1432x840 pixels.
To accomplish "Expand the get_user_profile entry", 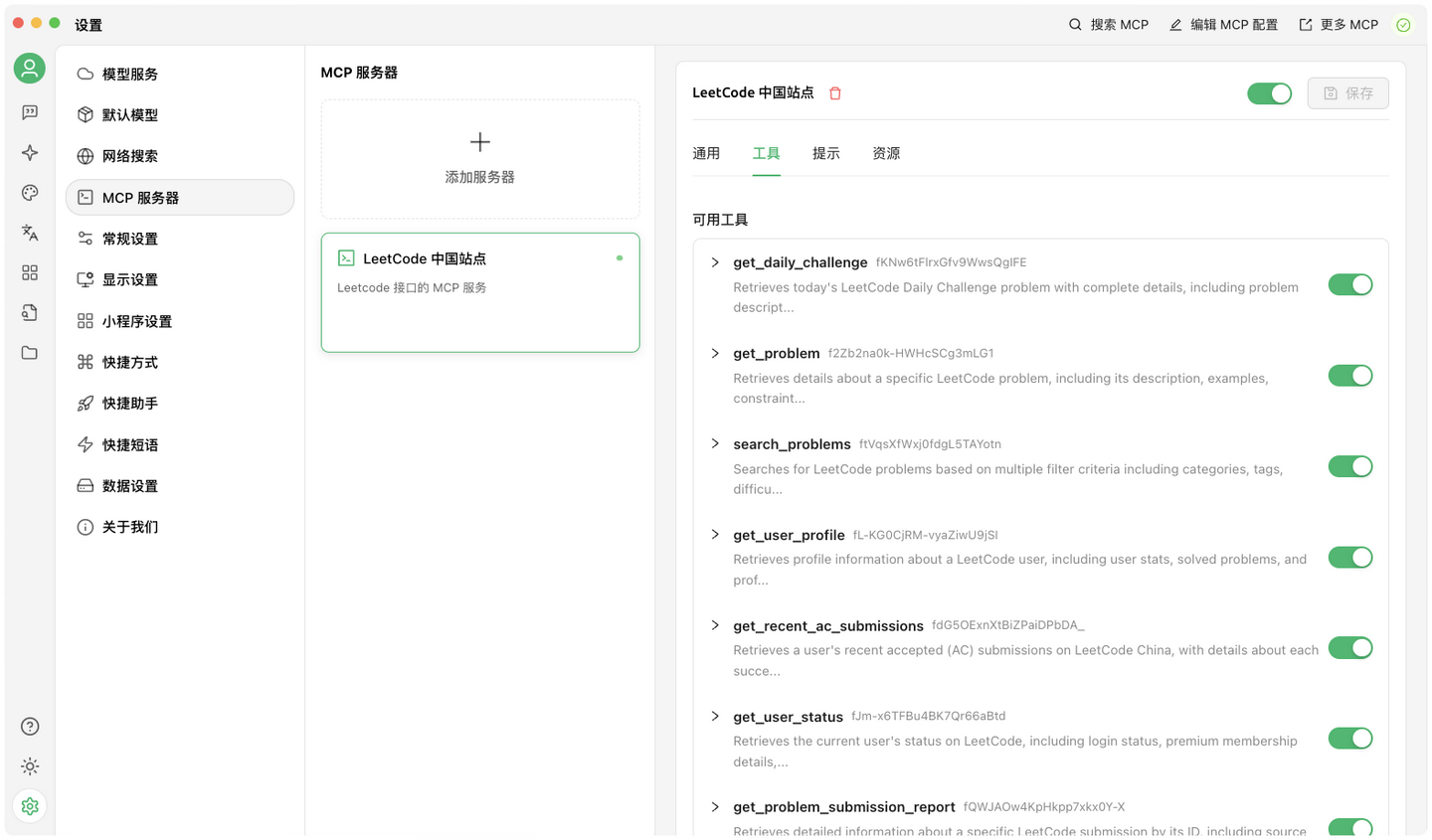I will pyautogui.click(x=715, y=535).
